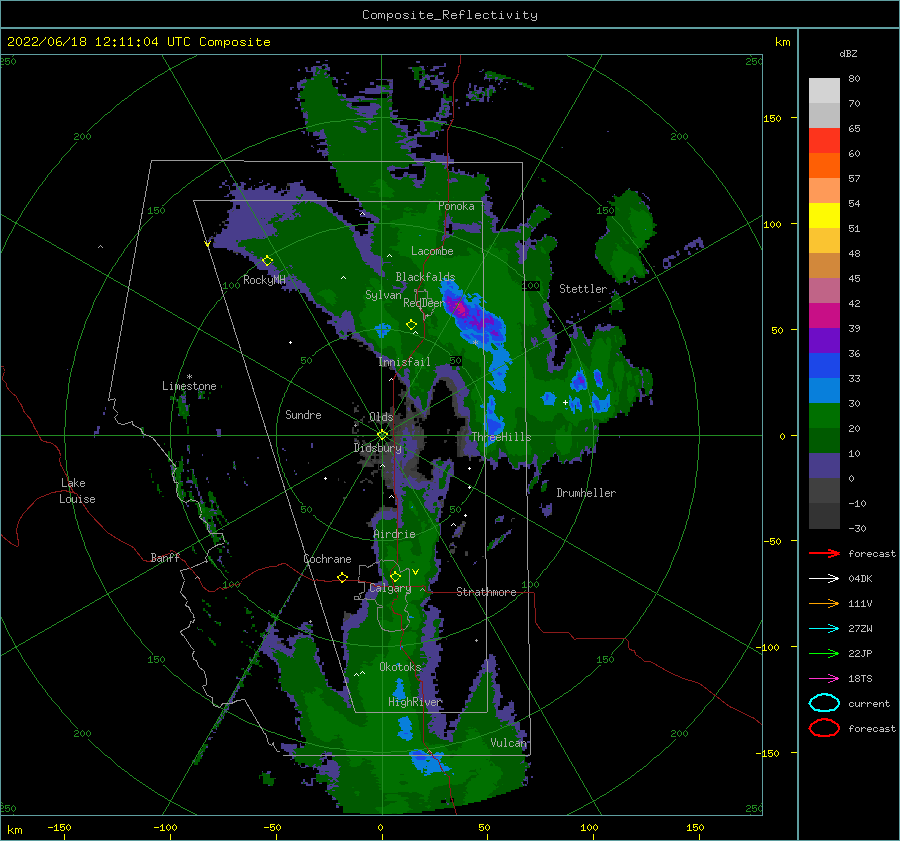Click the Calgary city label
This screenshot has width=900, height=841.
click(390, 588)
